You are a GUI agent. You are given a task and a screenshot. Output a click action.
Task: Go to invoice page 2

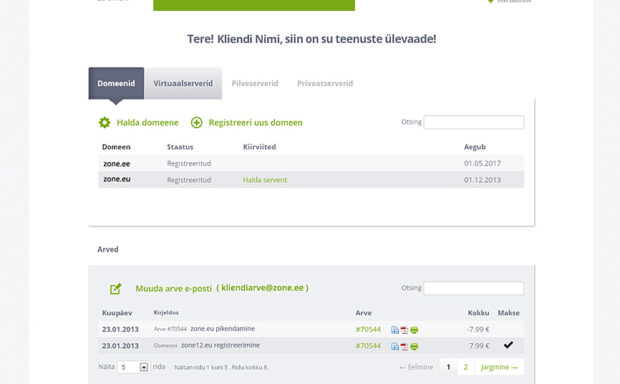pyautogui.click(x=466, y=367)
